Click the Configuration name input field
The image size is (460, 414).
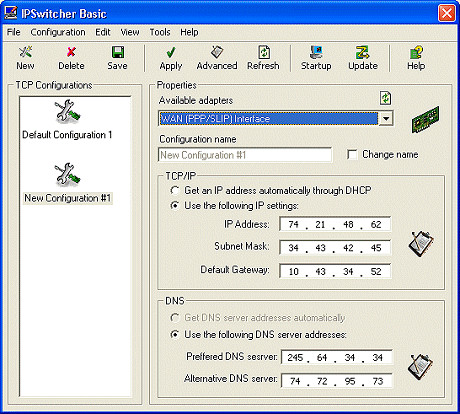[245, 155]
